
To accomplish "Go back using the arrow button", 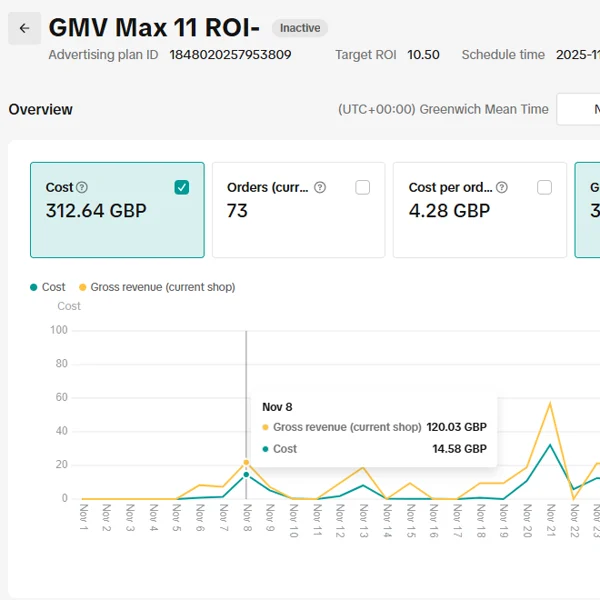I will pos(24,28).
